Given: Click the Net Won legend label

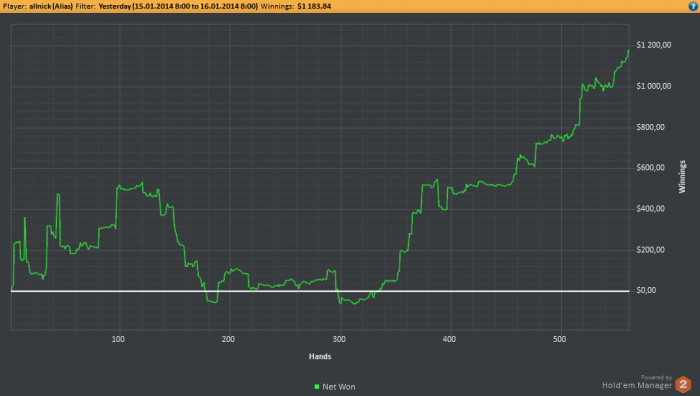Looking at the screenshot, I should [x=339, y=387].
